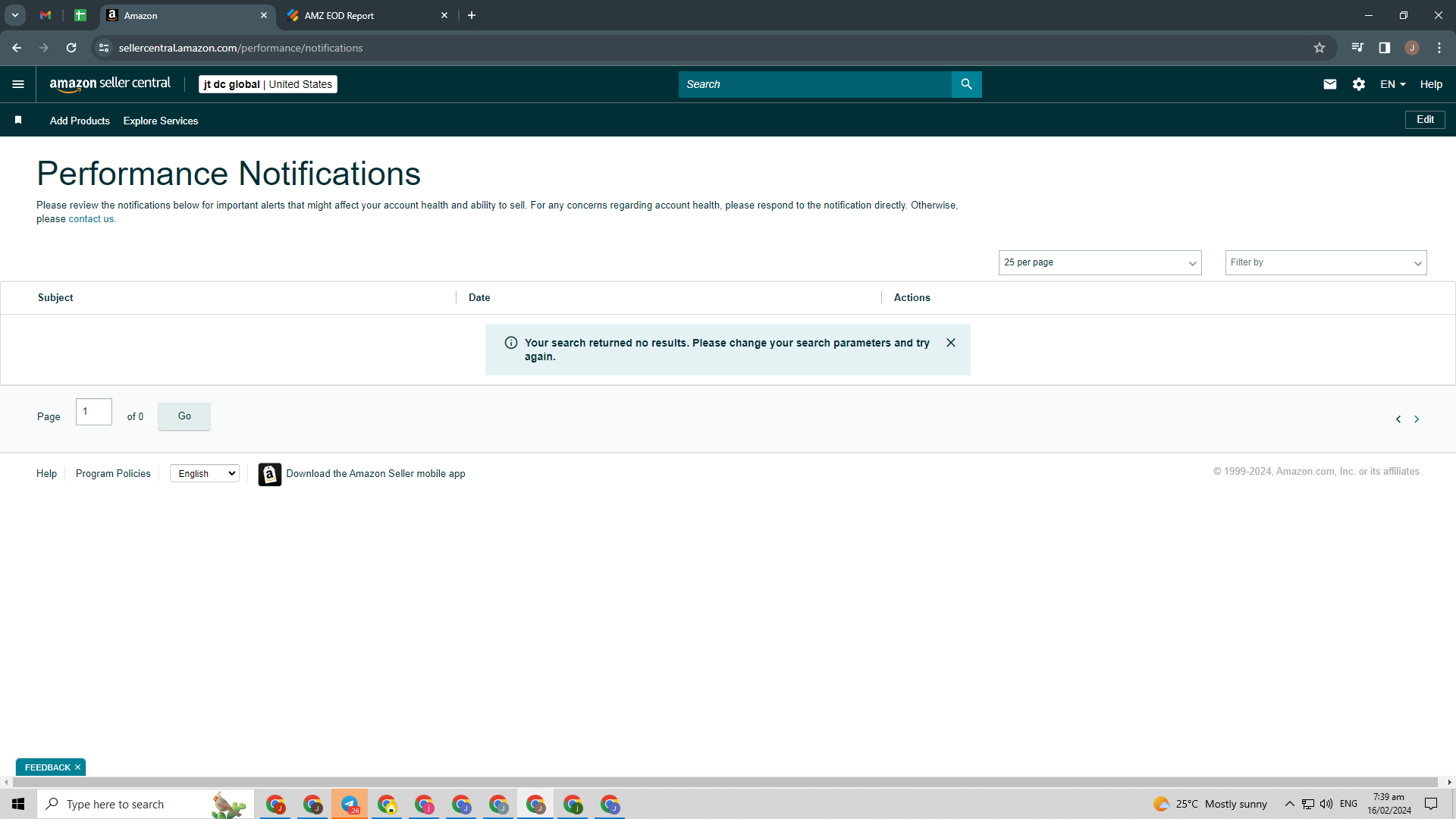Select the Amazon browser tab

(187, 15)
